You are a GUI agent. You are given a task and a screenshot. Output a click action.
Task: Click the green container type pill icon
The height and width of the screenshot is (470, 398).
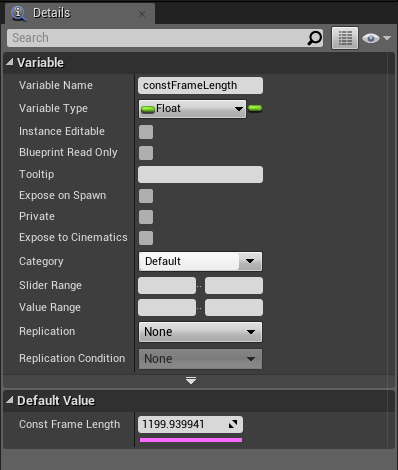255,108
